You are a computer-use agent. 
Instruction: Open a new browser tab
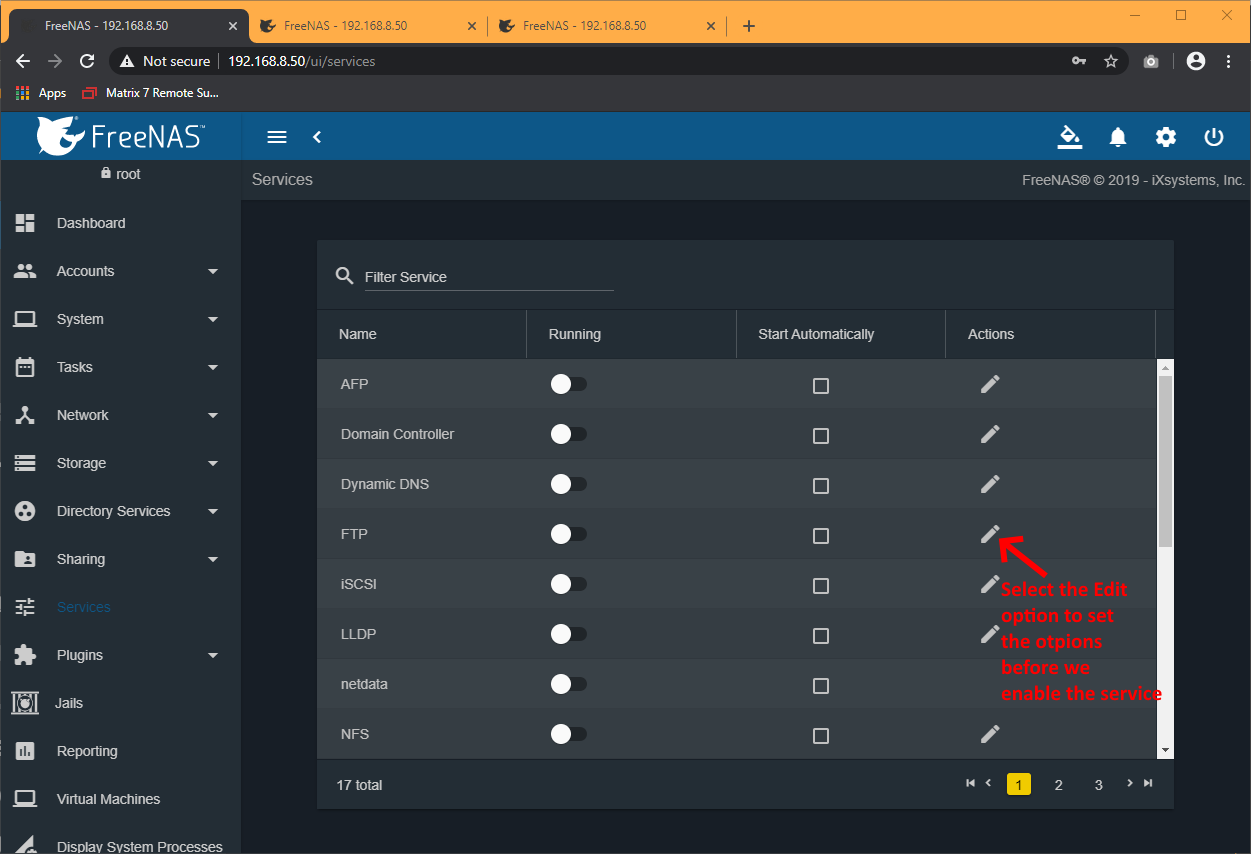coord(749,26)
